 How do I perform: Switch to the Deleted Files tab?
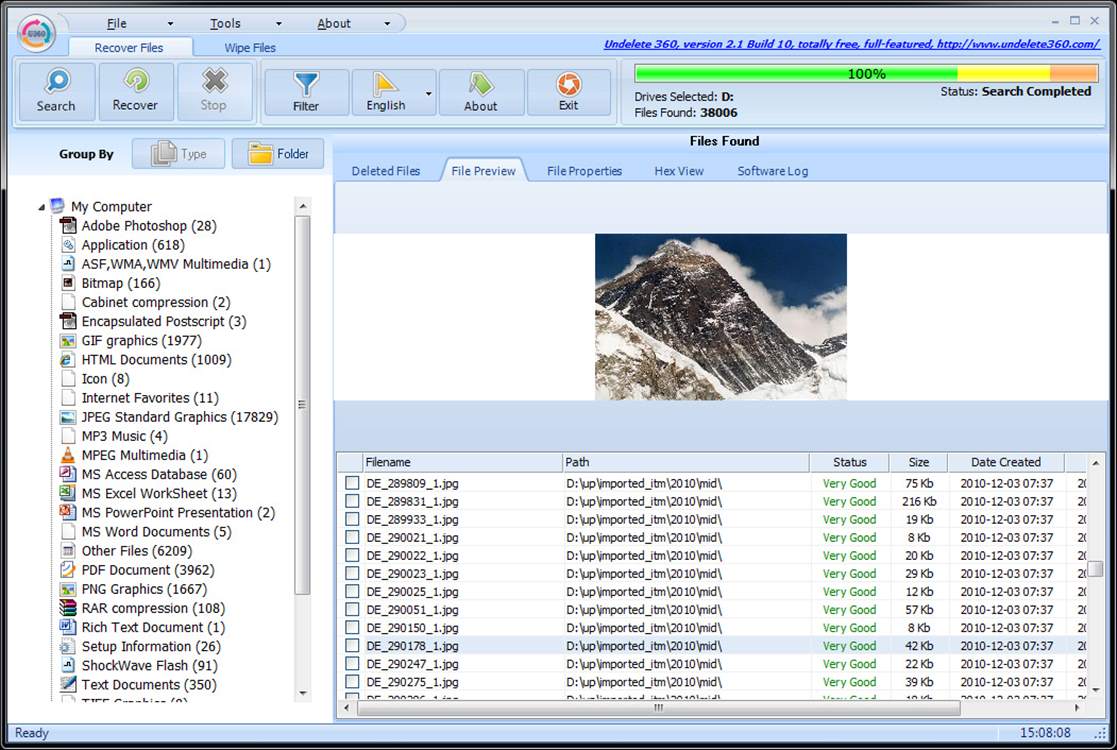[385, 171]
